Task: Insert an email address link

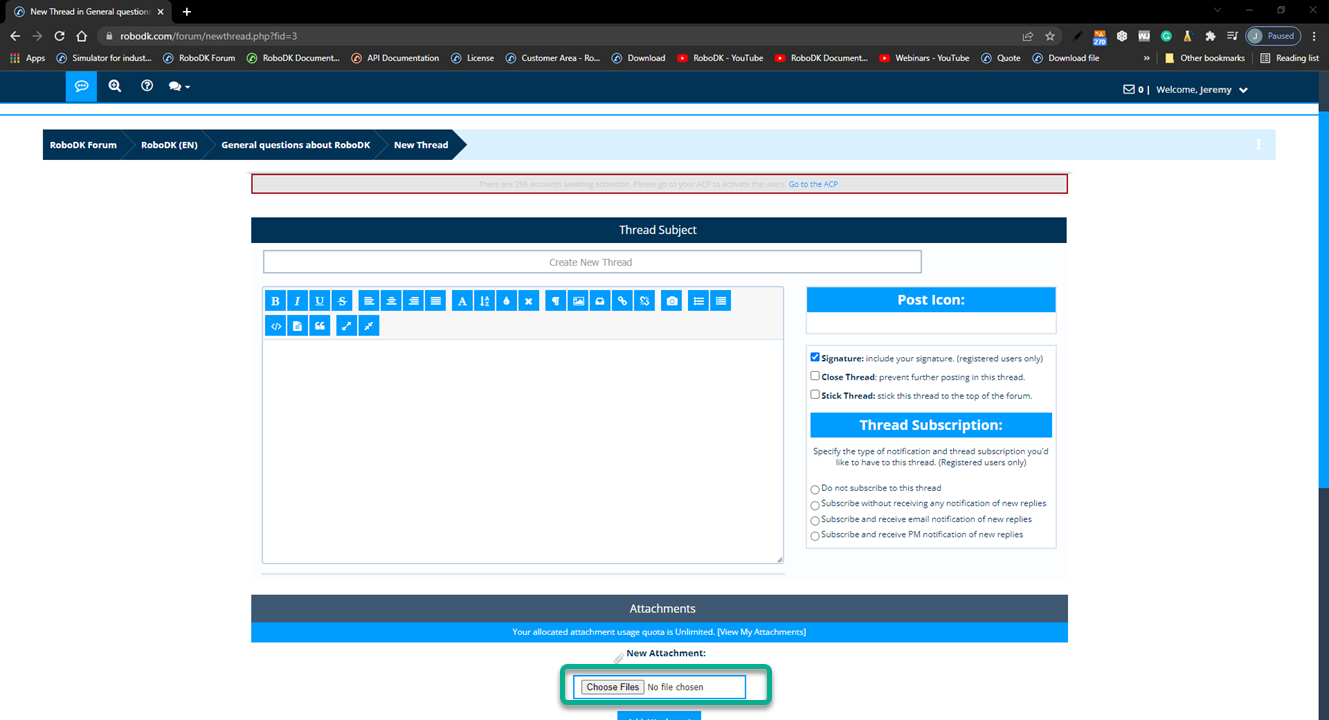Action: coord(600,301)
